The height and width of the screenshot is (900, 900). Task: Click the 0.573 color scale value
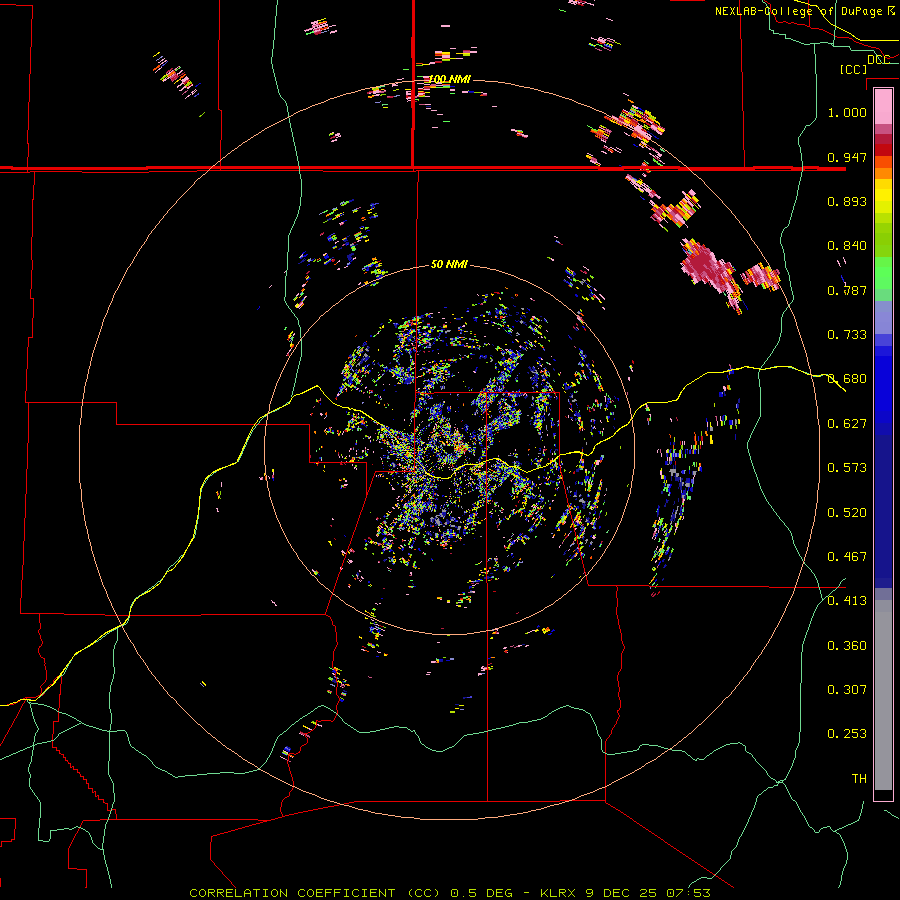847,468
